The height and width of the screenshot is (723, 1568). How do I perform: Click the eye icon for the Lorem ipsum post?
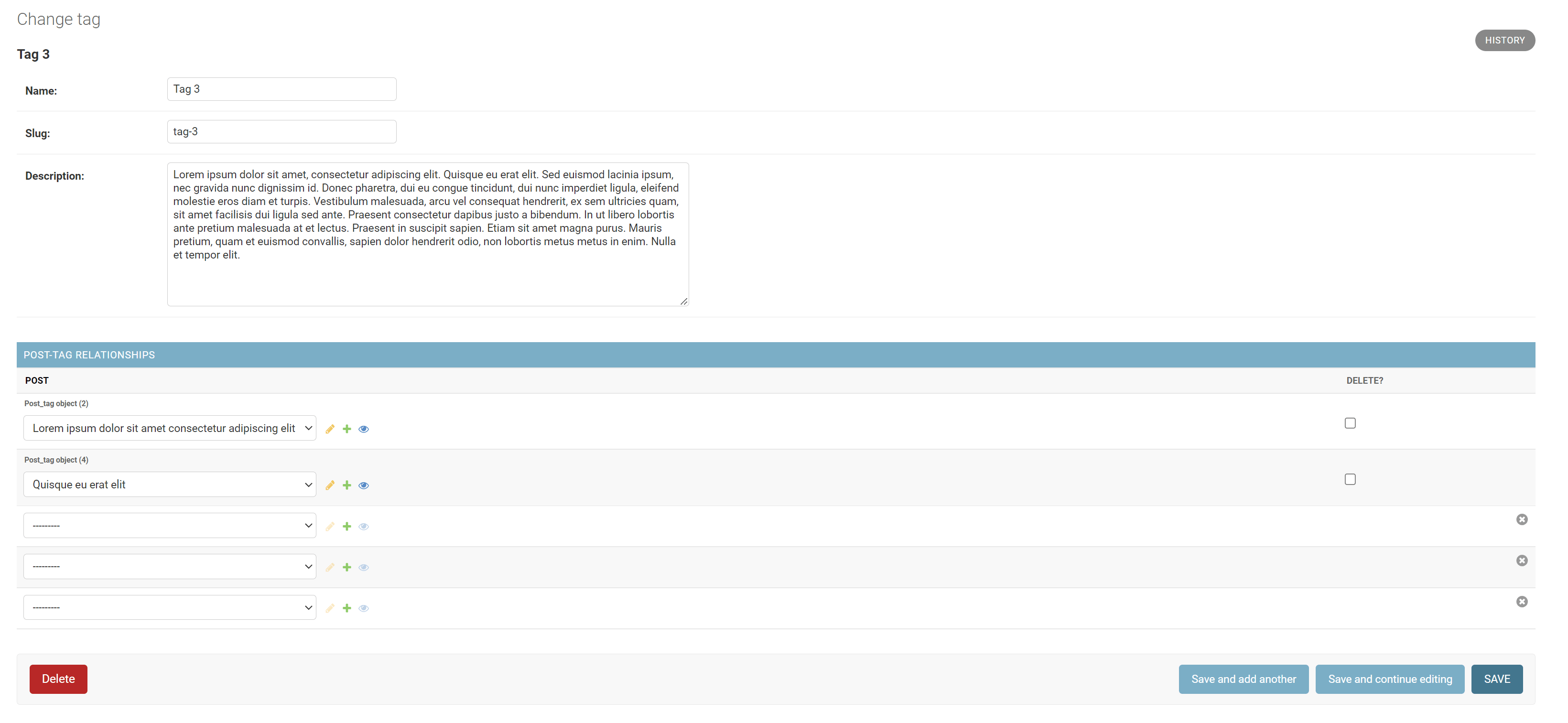[363, 429]
